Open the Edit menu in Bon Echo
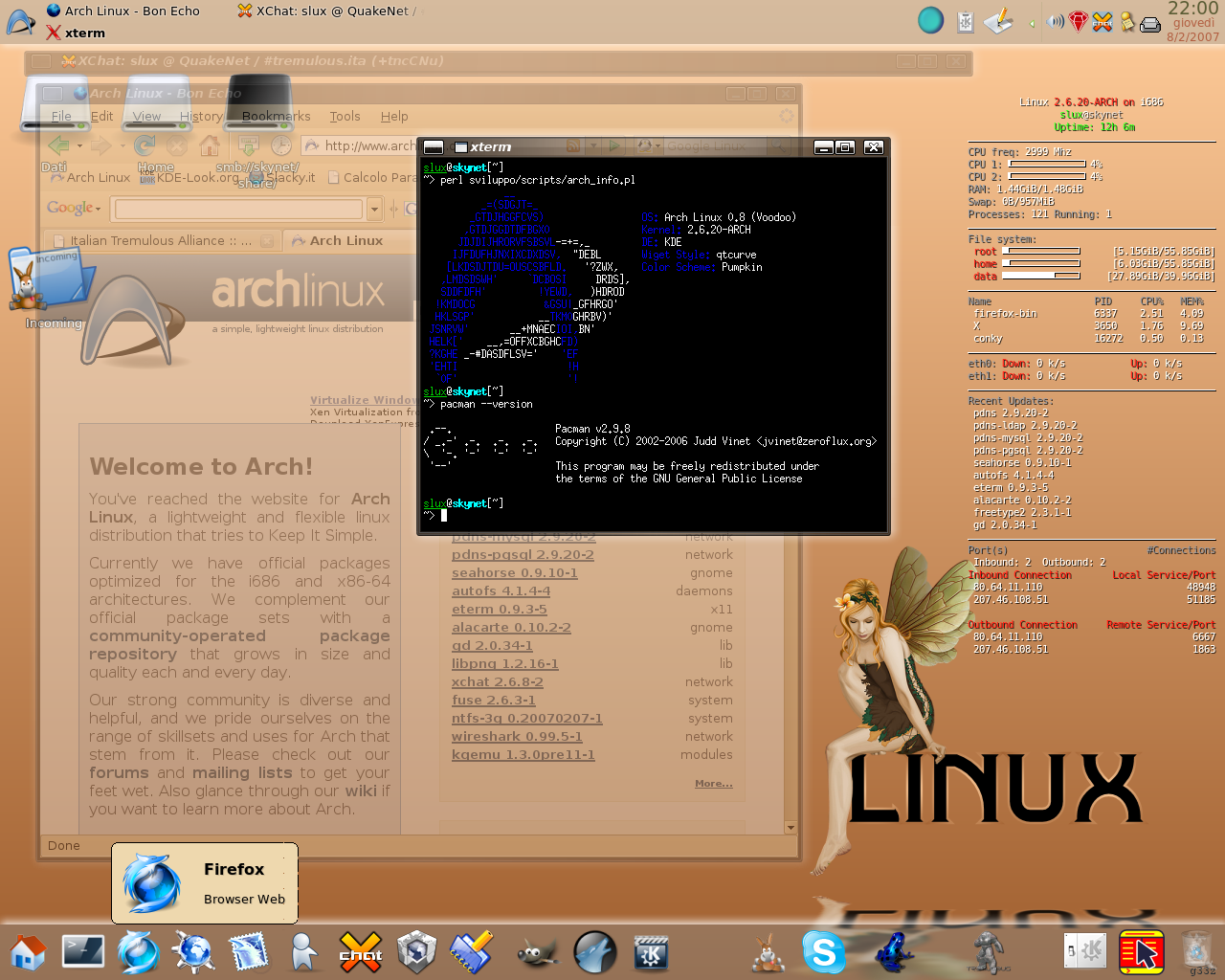Screen dimensions: 1225x980 (101, 116)
